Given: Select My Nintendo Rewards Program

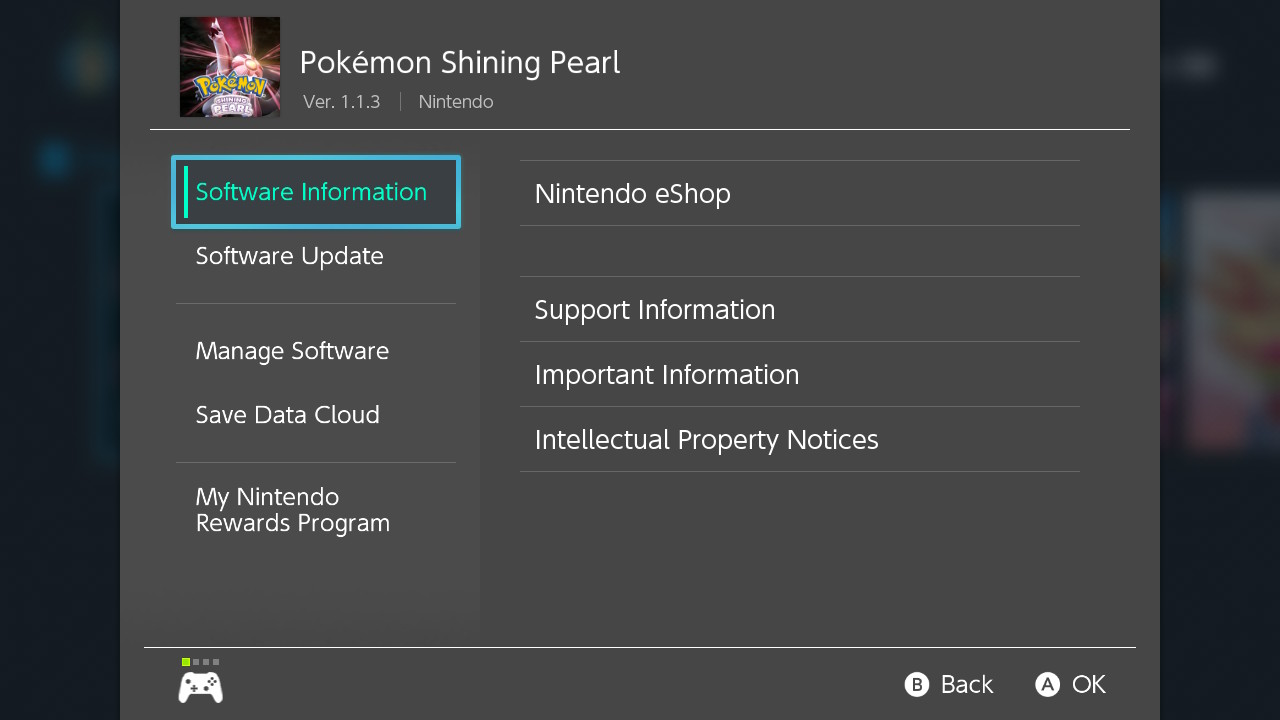Looking at the screenshot, I should click(316, 510).
